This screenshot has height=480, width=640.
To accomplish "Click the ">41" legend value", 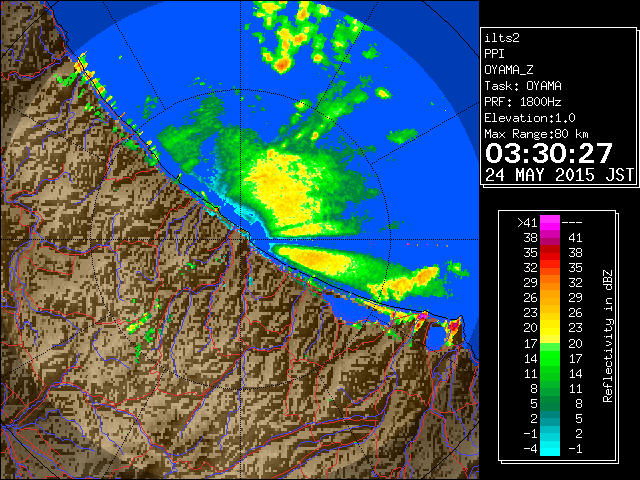I will 527,222.
